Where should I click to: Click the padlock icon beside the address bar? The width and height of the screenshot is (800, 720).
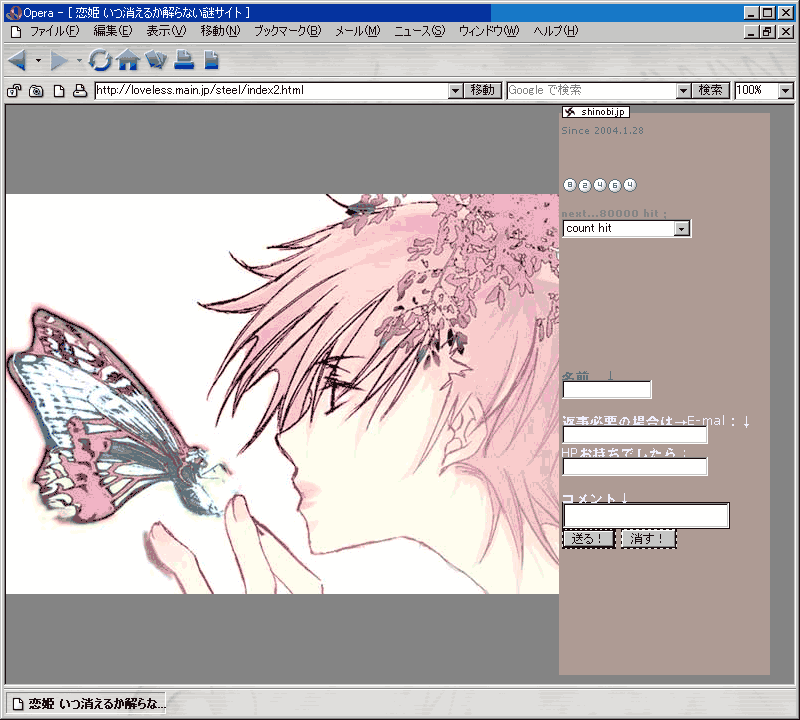14,91
